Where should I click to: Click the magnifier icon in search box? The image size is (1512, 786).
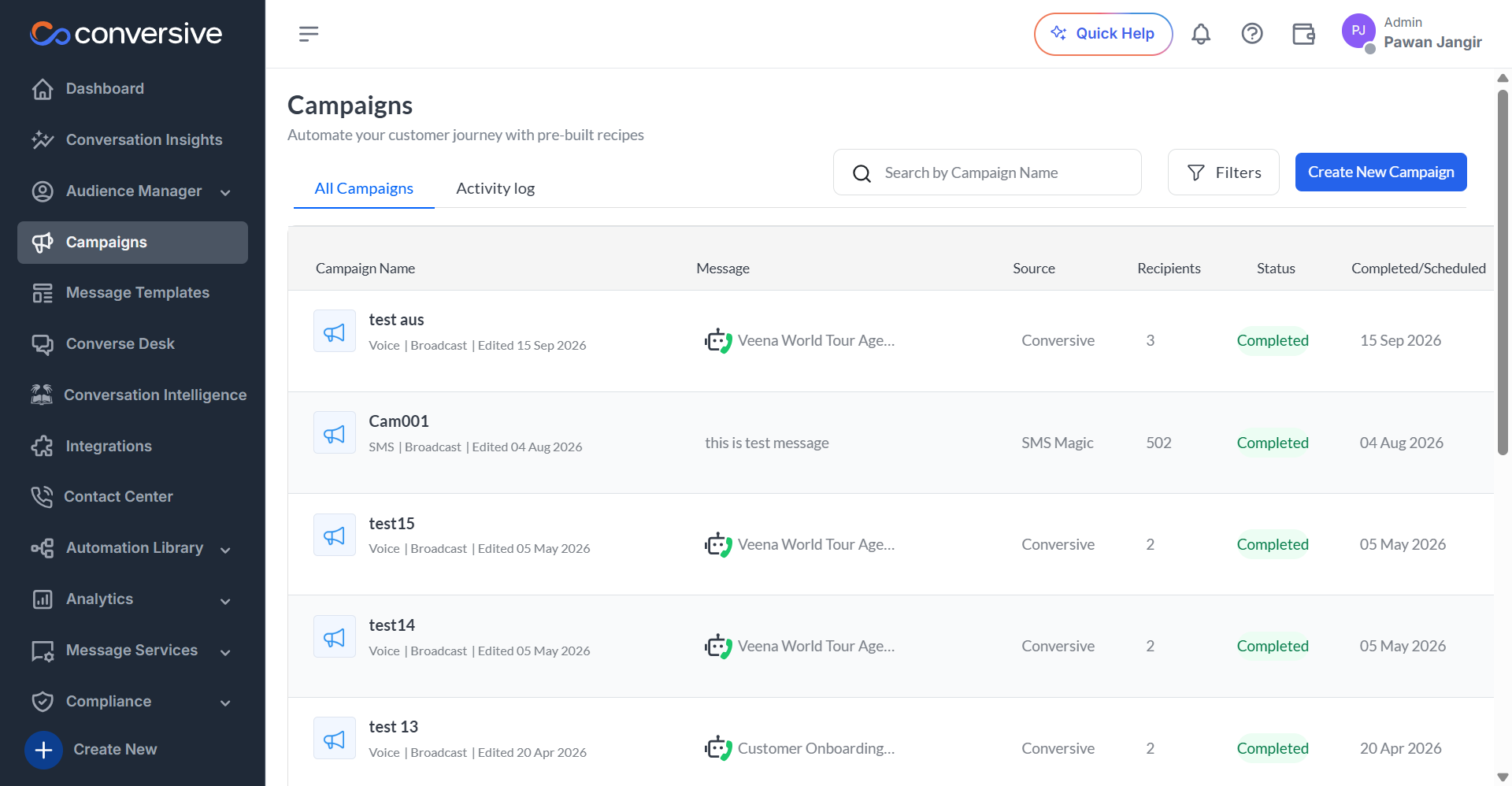pos(862,173)
